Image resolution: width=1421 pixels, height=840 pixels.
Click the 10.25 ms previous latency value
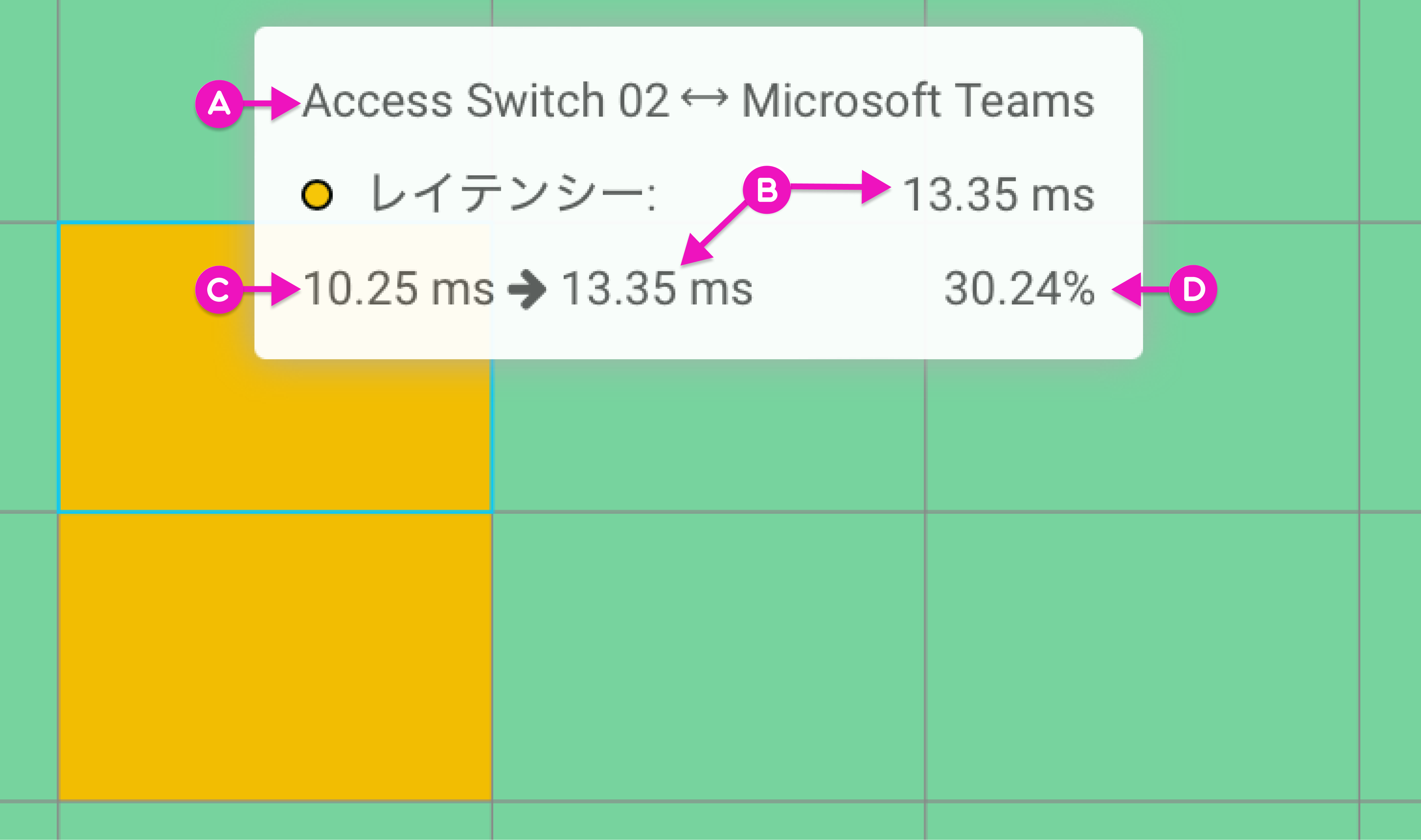coord(399,289)
